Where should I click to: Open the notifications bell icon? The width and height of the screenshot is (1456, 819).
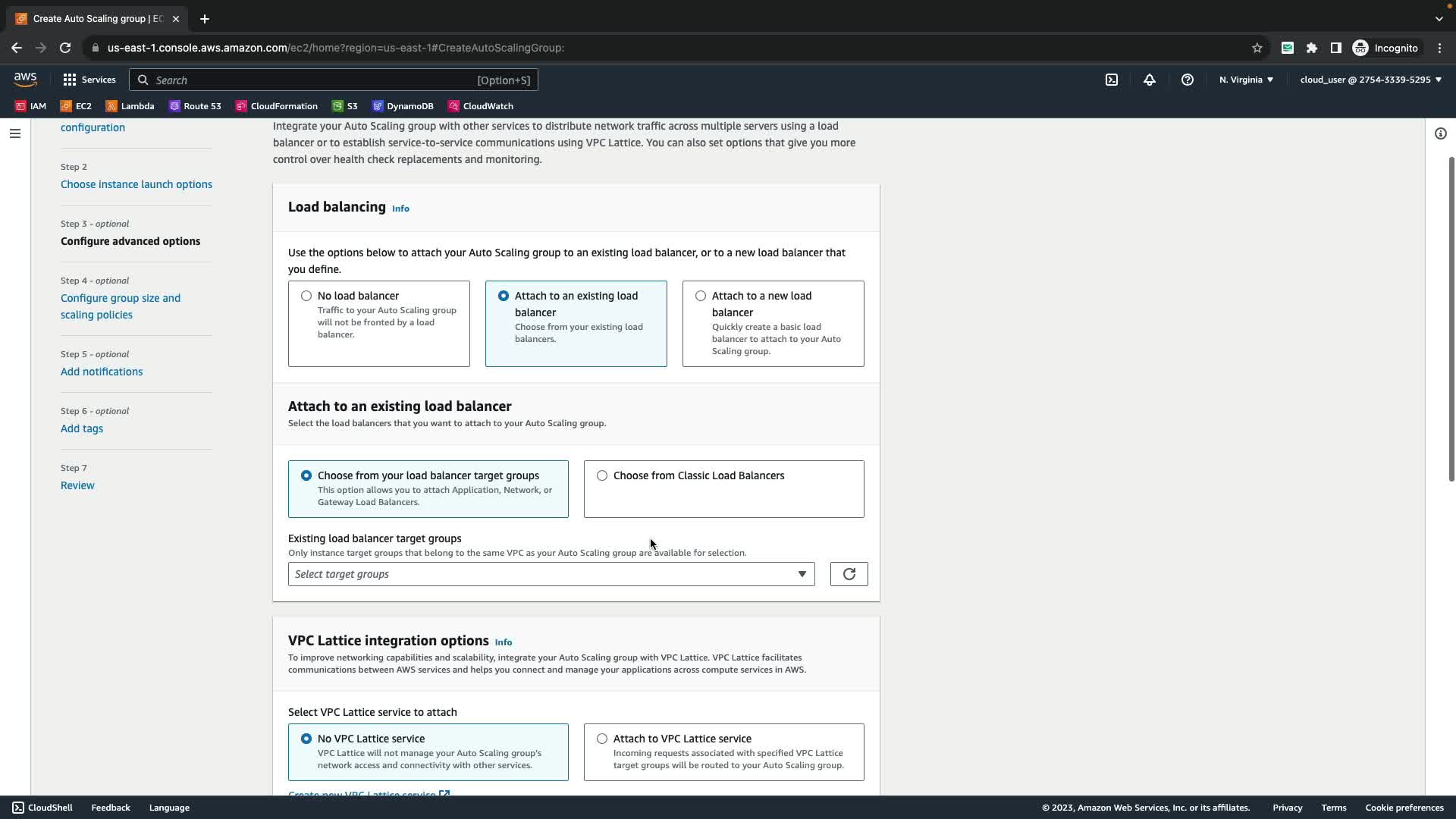(x=1149, y=80)
